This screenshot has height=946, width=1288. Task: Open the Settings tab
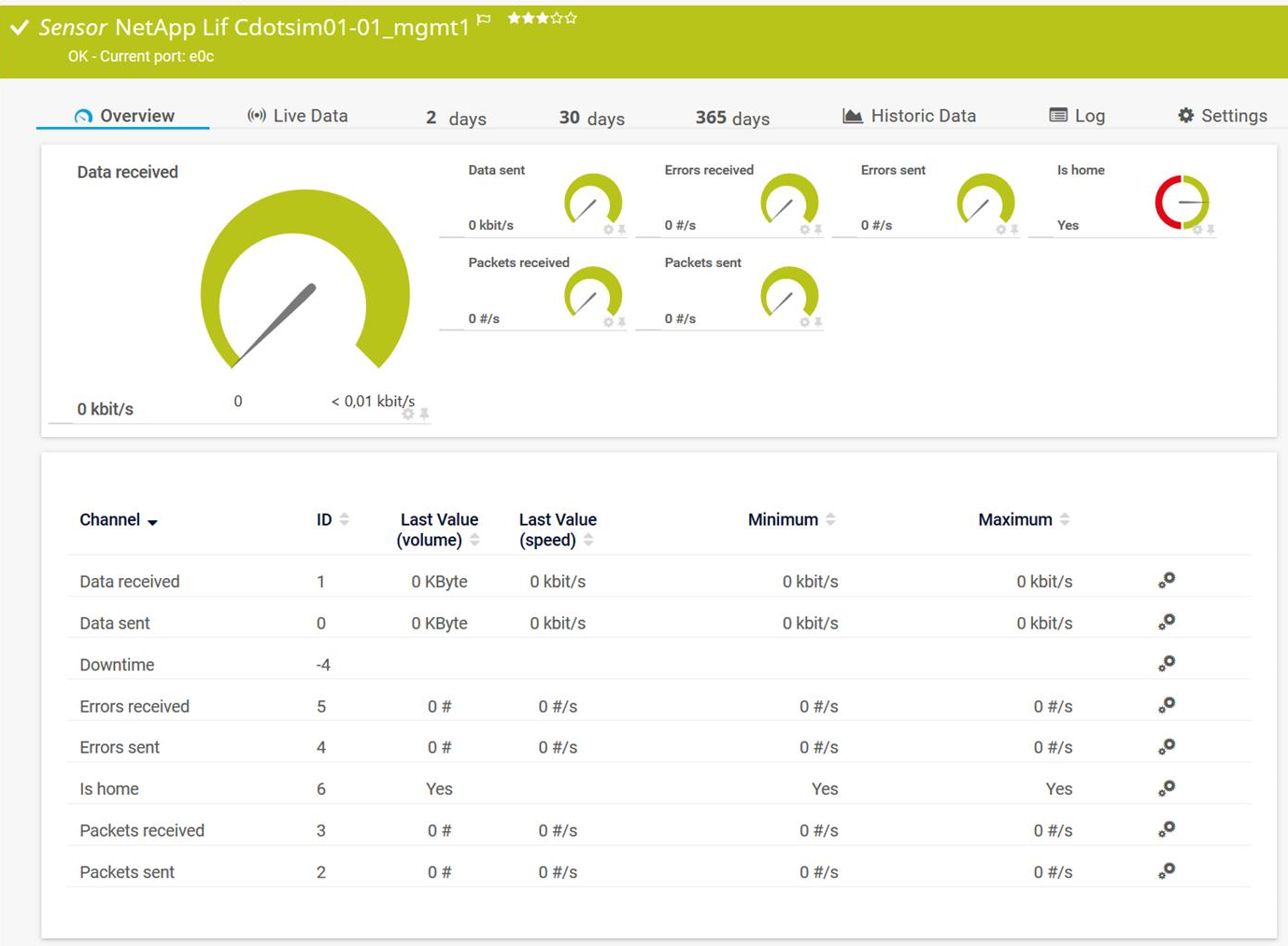(1222, 114)
